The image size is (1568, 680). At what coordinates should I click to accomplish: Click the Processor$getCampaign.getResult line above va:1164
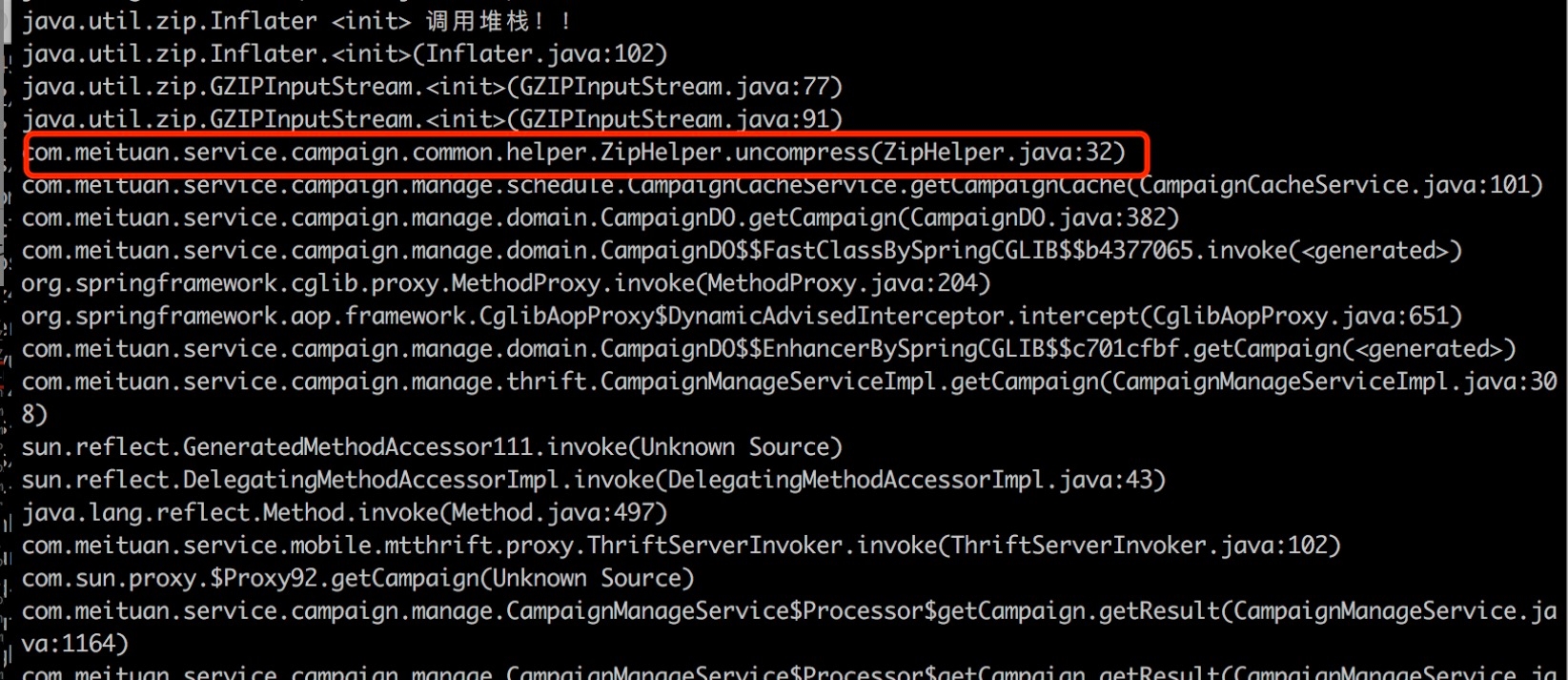click(x=788, y=611)
